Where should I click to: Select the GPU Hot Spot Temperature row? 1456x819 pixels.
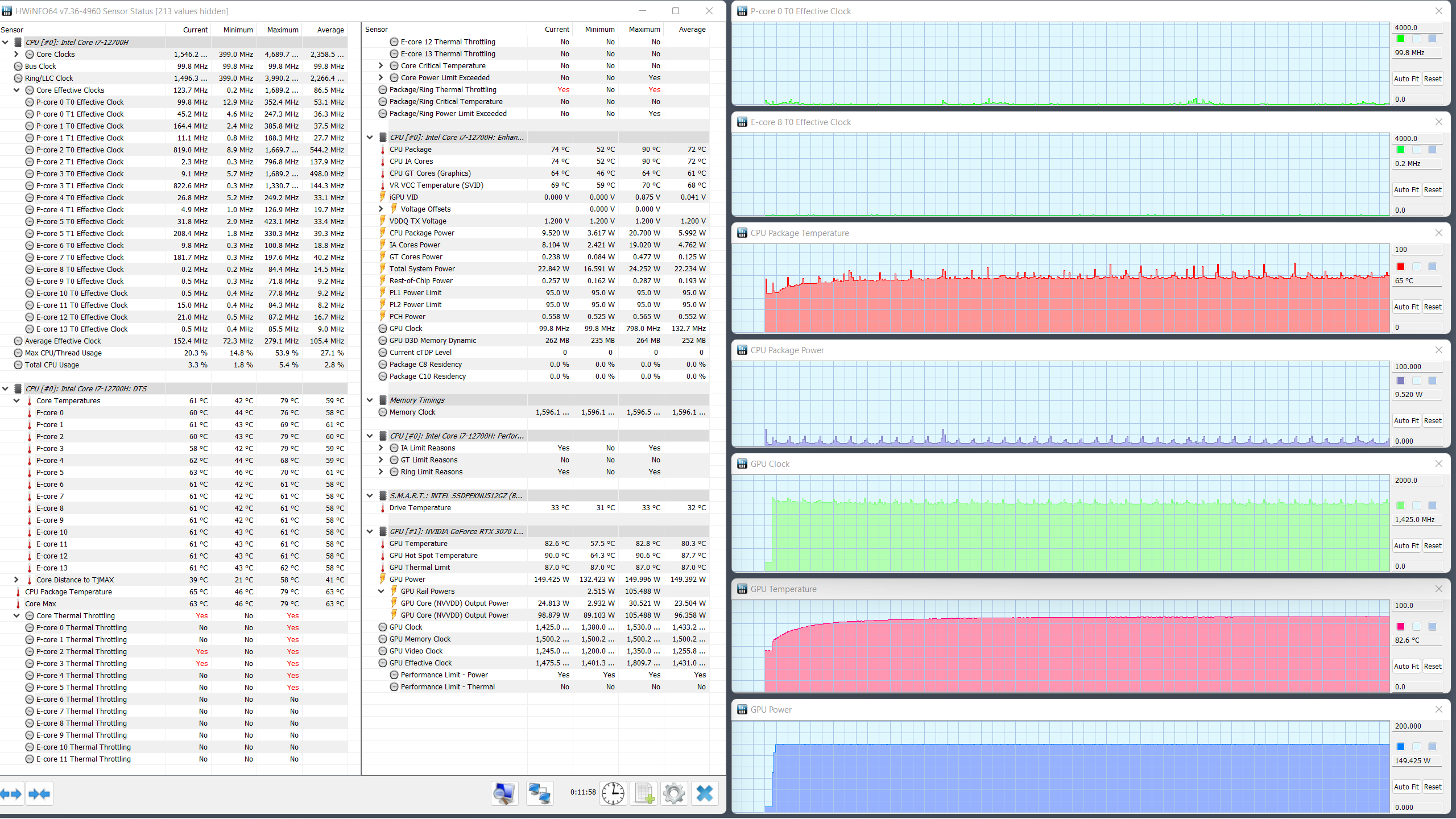click(433, 555)
